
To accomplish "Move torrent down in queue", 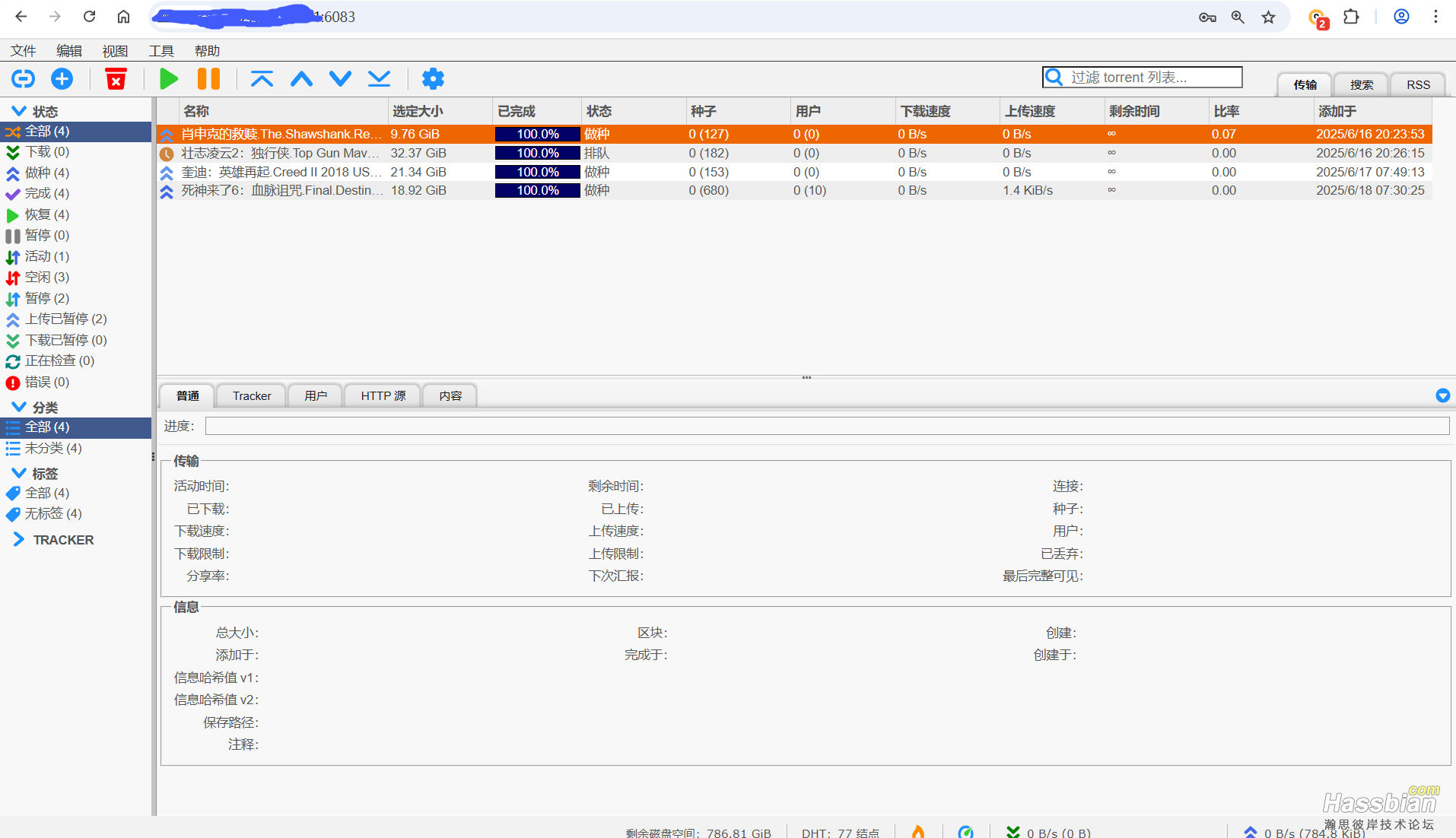I will (340, 78).
